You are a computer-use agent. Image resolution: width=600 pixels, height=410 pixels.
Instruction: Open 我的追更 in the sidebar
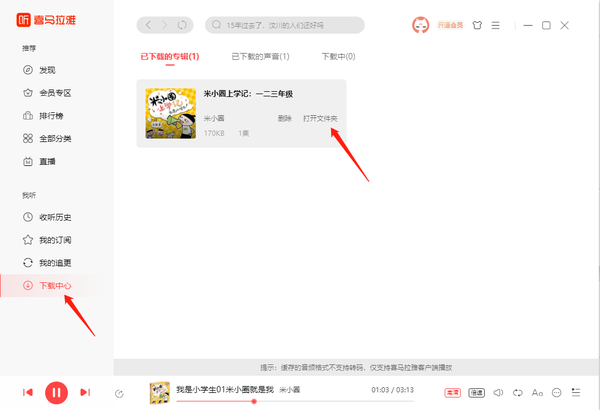tap(47, 263)
